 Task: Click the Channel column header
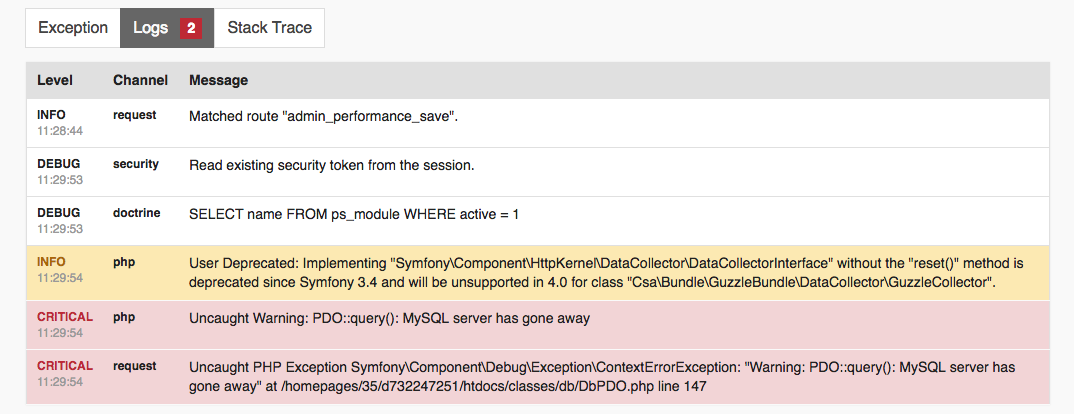[x=140, y=80]
